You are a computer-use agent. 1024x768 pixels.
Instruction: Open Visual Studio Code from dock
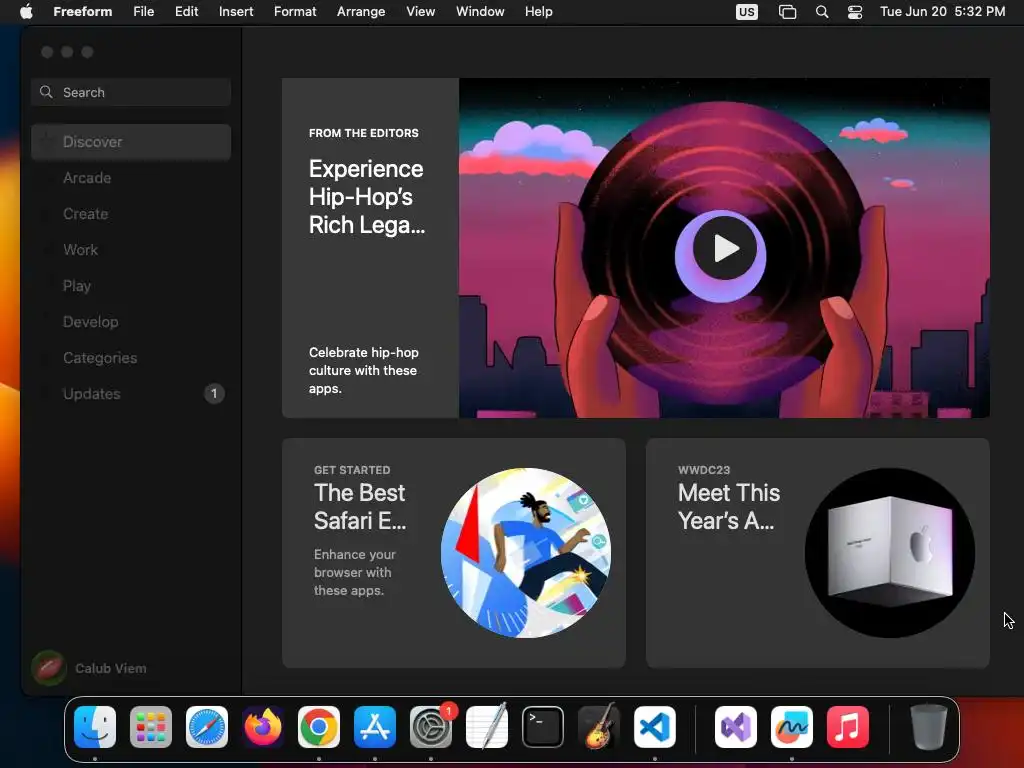[x=655, y=727]
